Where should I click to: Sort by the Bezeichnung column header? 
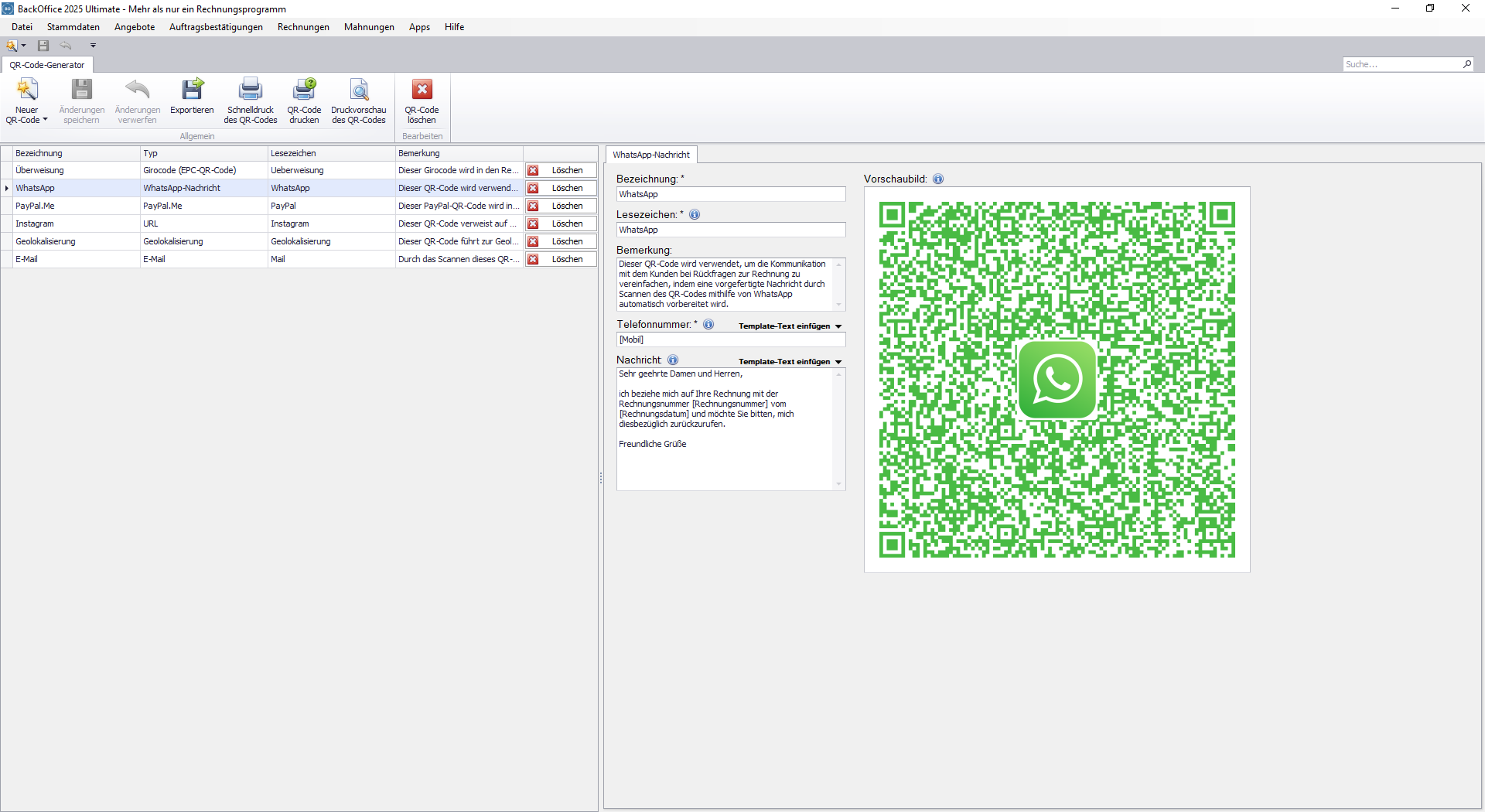76,153
